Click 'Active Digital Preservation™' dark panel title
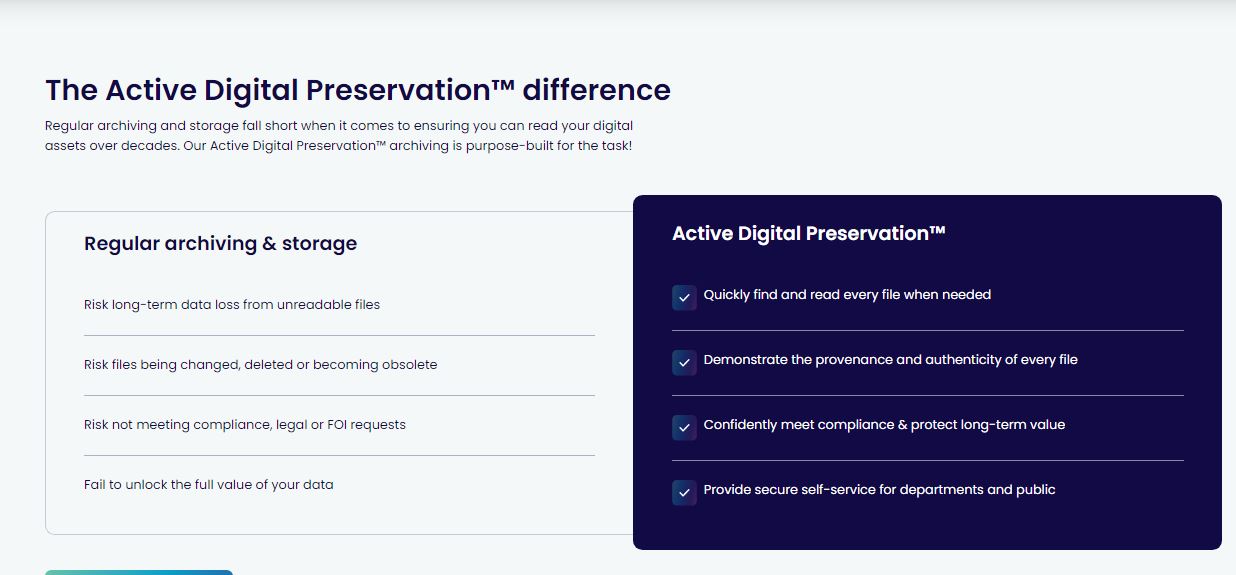Screen dimensions: 1236x575 pyautogui.click(x=809, y=233)
